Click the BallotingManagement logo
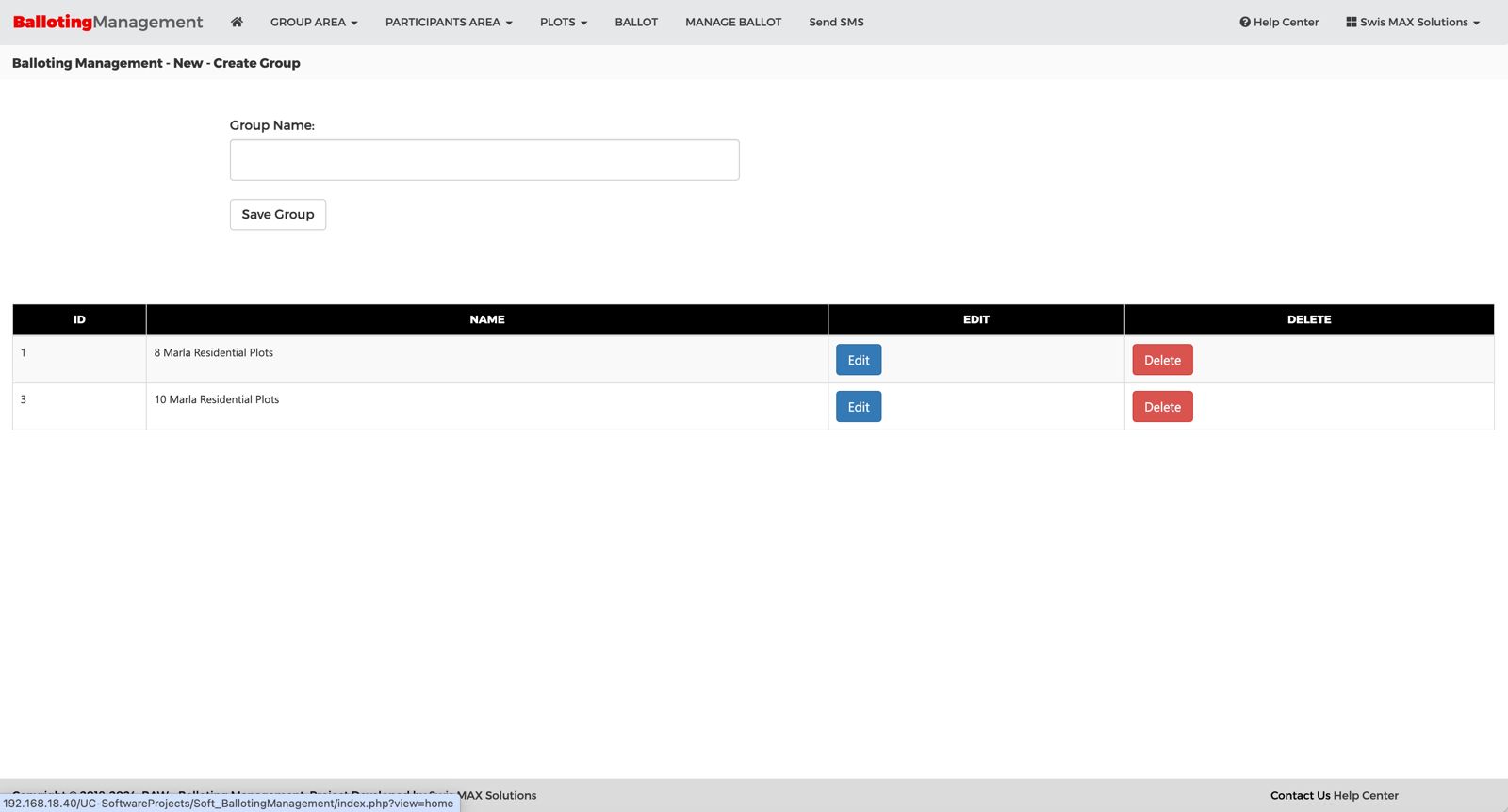1508x812 pixels. click(x=107, y=22)
